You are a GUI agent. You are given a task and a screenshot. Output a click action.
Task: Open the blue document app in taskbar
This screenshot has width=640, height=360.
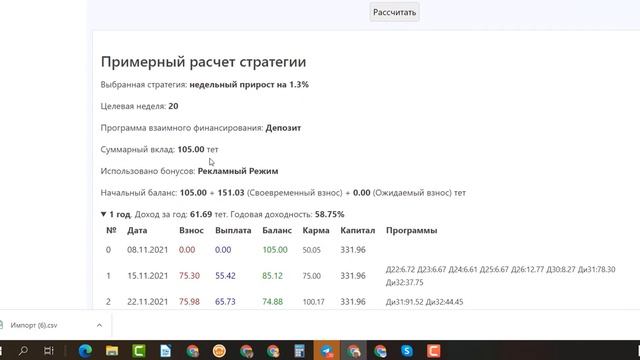point(166,351)
